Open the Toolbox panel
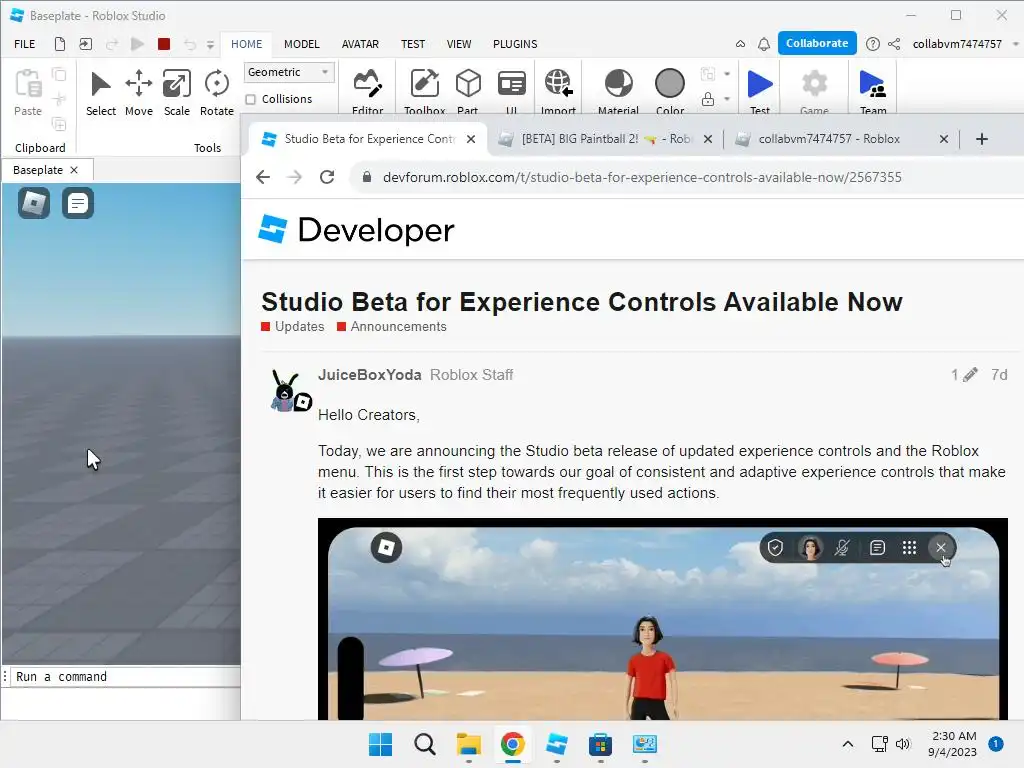This screenshot has height=768, width=1024. click(x=424, y=91)
